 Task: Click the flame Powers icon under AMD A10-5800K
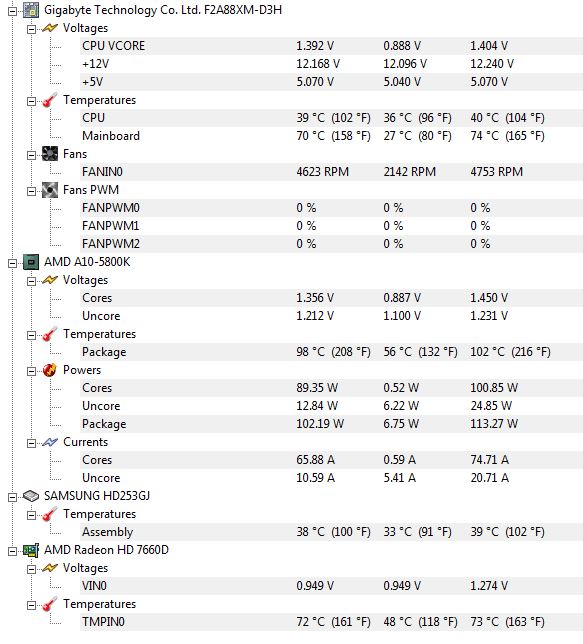(50, 370)
